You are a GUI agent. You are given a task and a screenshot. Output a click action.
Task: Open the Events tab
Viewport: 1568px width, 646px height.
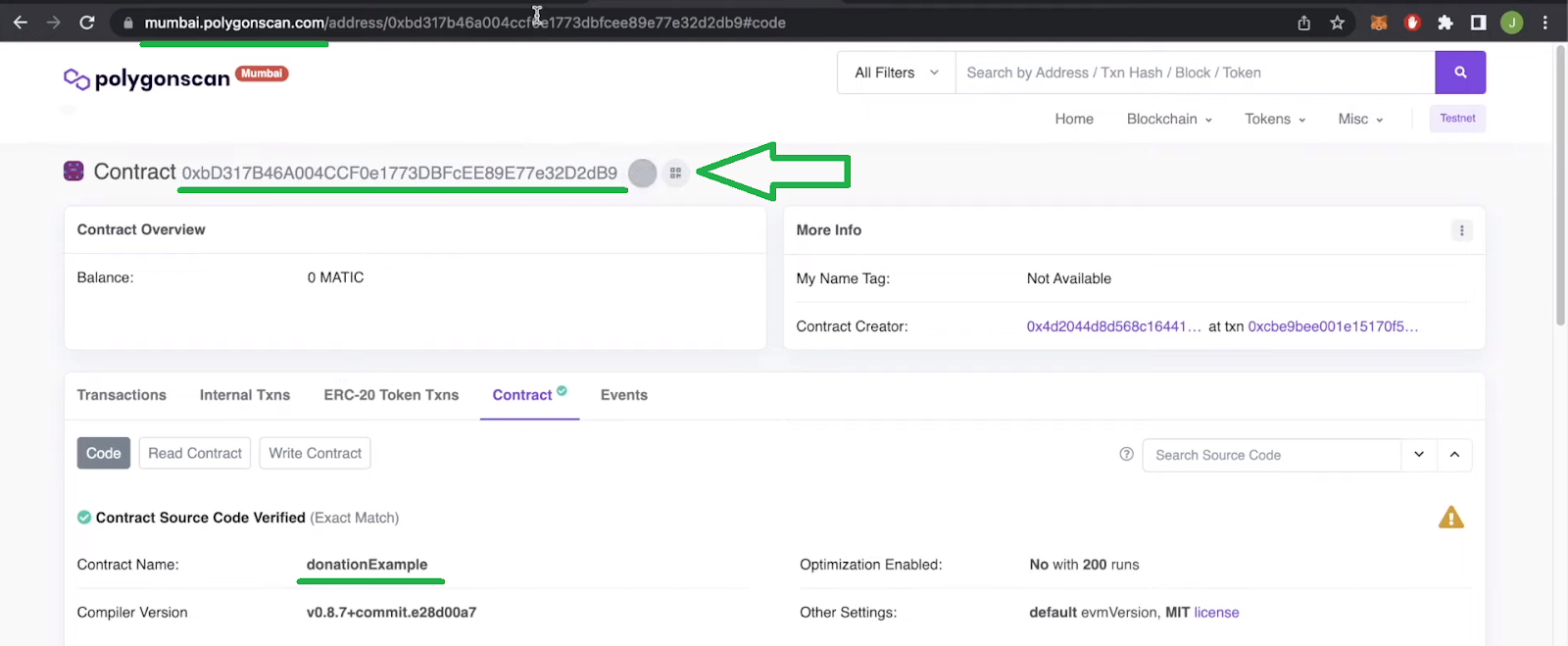pos(624,395)
